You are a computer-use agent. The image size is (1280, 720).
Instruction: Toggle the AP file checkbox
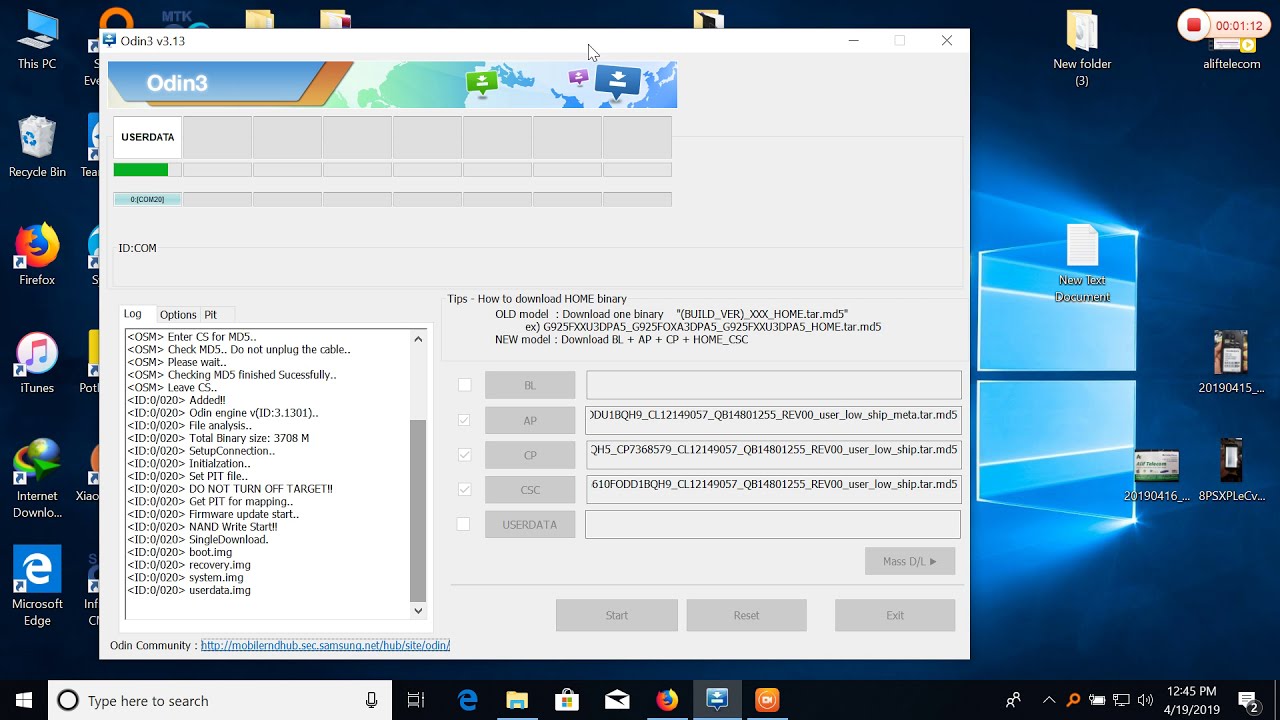[x=464, y=420]
